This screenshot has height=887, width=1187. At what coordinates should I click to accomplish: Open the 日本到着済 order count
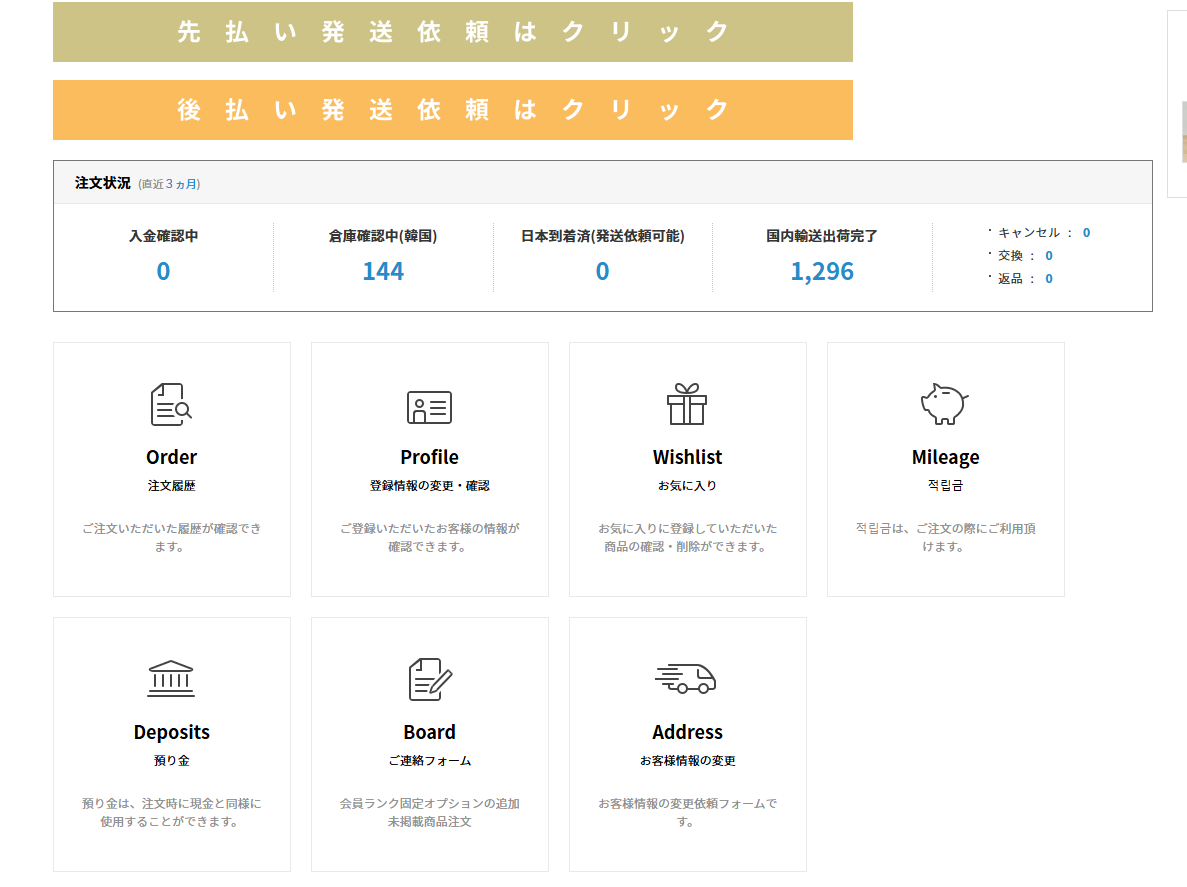tap(602, 271)
